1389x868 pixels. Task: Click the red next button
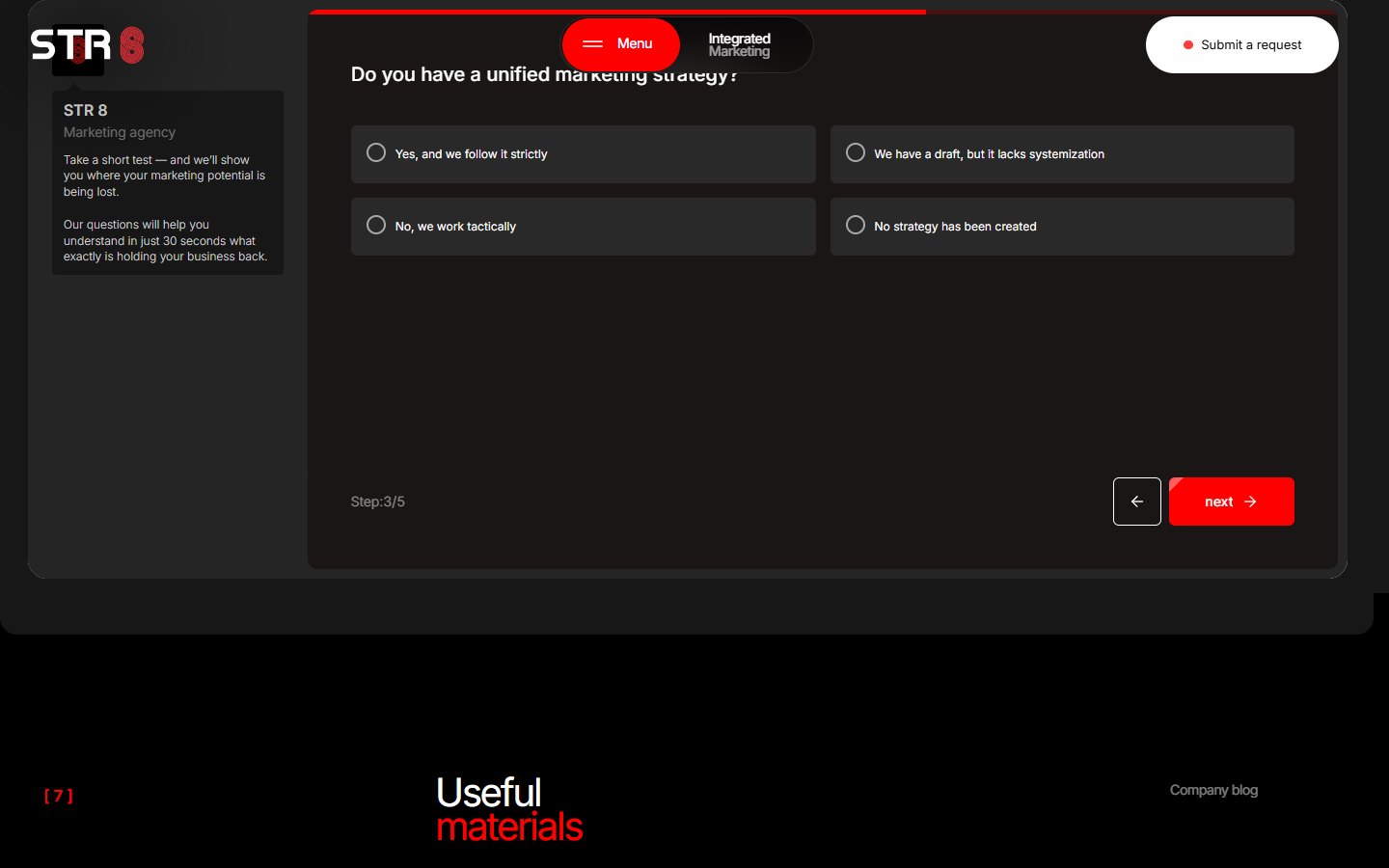tap(1231, 502)
